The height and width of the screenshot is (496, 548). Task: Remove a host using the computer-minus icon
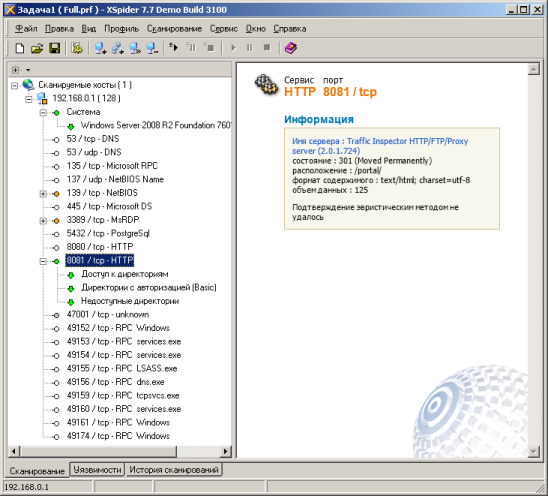click(x=152, y=48)
